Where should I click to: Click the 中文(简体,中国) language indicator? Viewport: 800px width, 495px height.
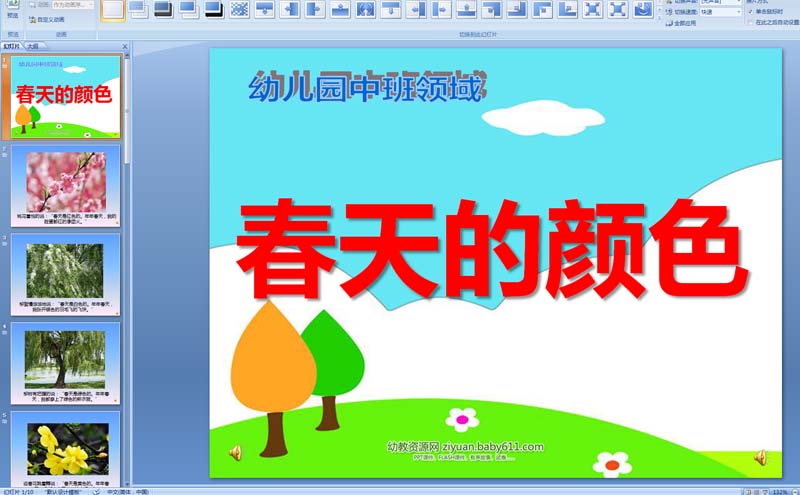click(x=128, y=492)
